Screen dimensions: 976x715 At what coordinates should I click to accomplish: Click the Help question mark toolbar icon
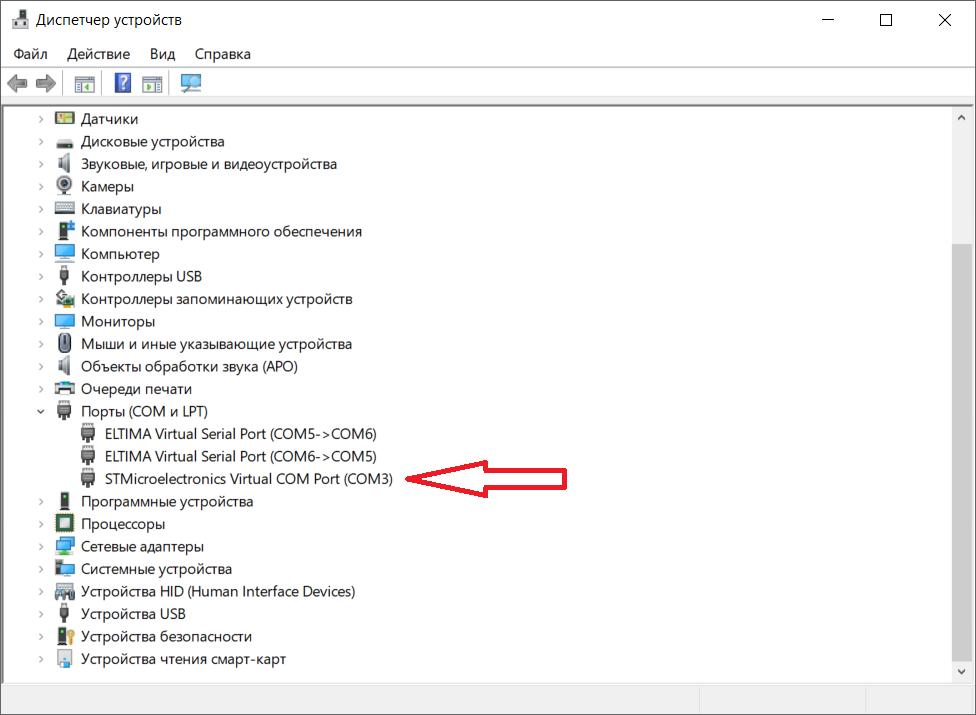pyautogui.click(x=123, y=83)
